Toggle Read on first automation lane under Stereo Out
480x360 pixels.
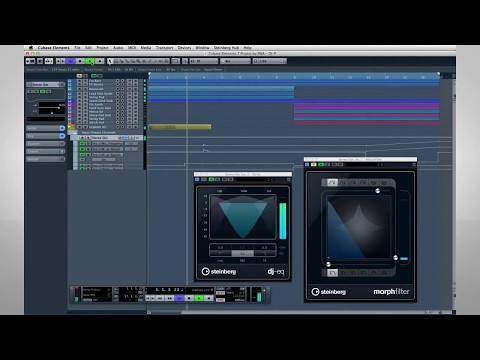(x=82, y=143)
